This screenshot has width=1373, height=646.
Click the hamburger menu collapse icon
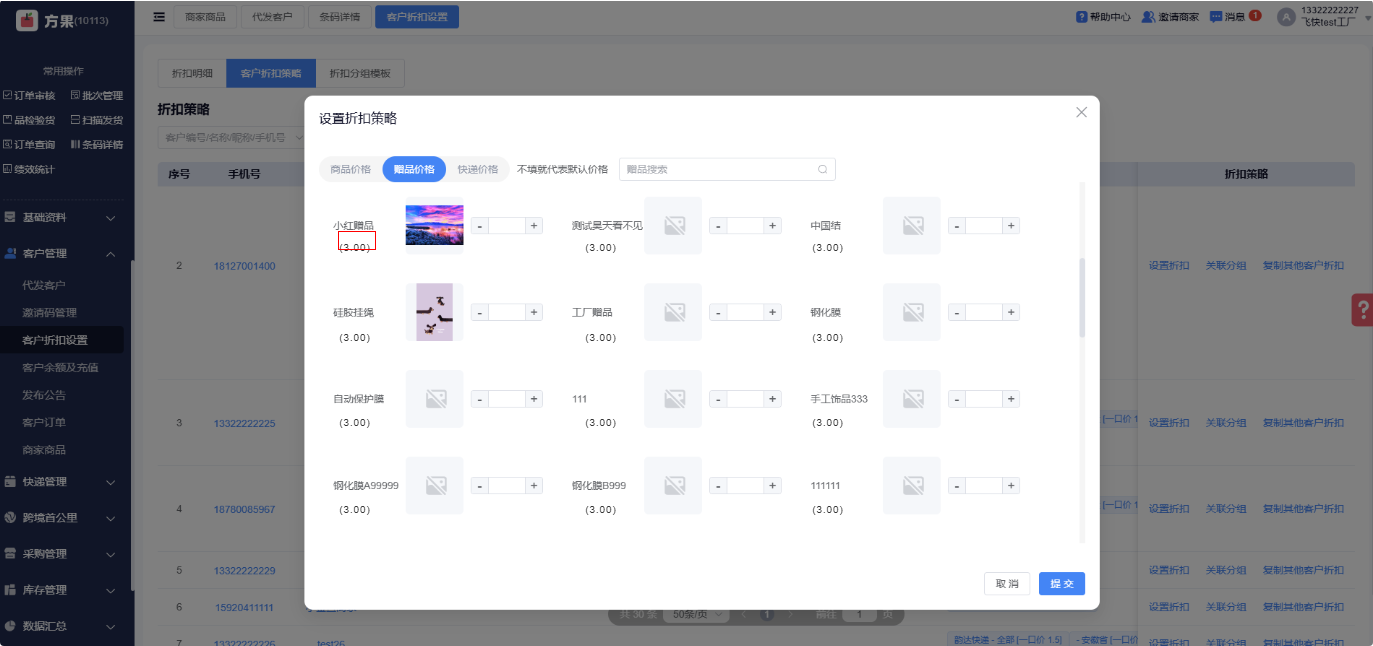(x=159, y=17)
